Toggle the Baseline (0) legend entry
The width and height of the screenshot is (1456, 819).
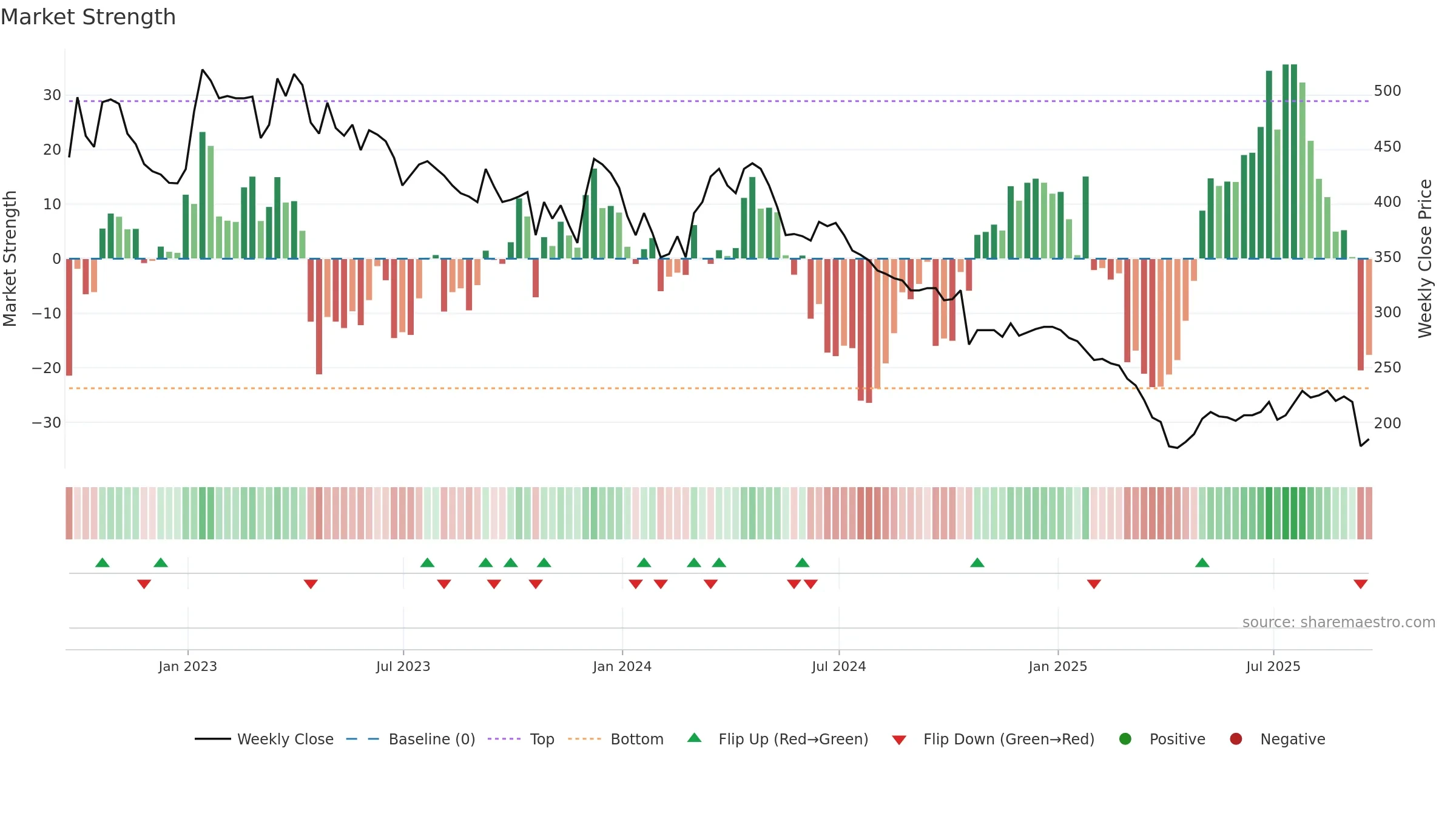coord(410,739)
